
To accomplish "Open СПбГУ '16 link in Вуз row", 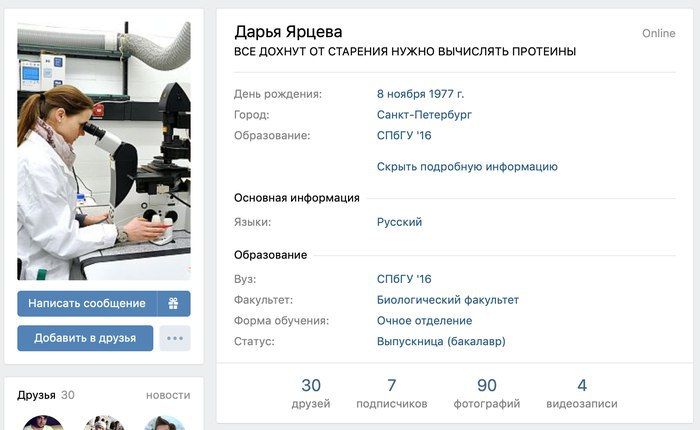I will pos(404,279).
